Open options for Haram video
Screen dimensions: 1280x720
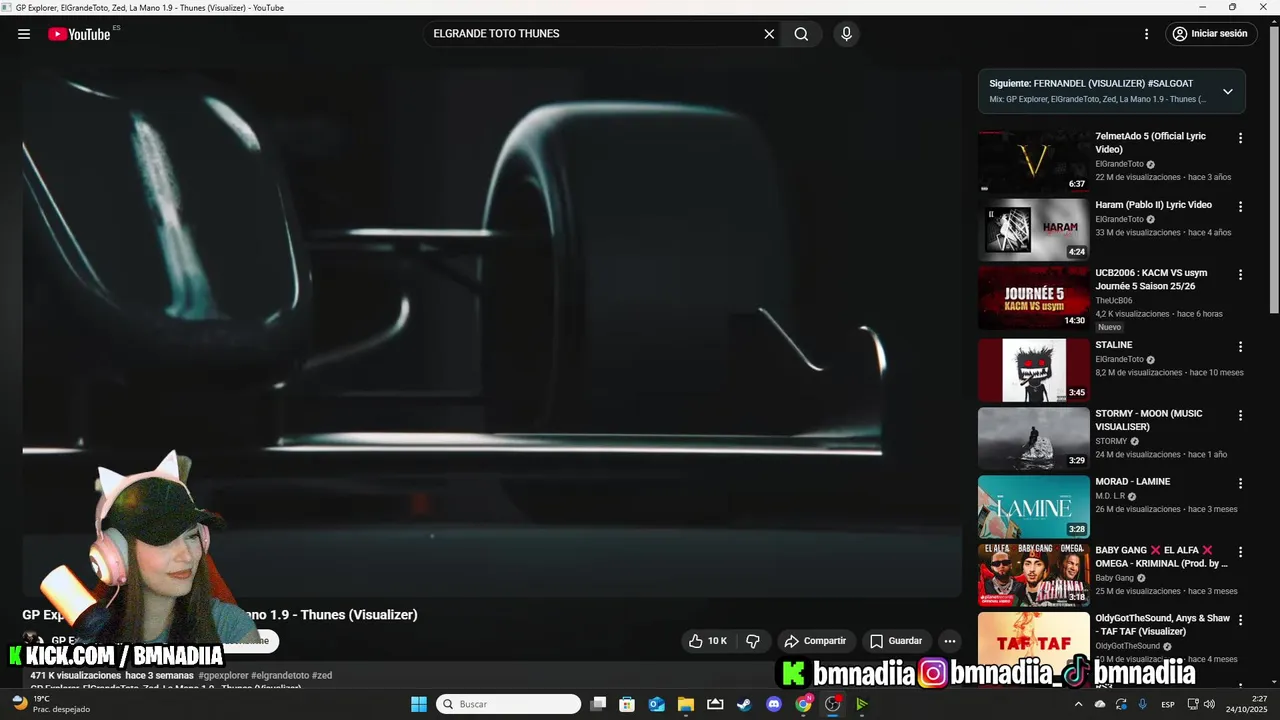1241,207
